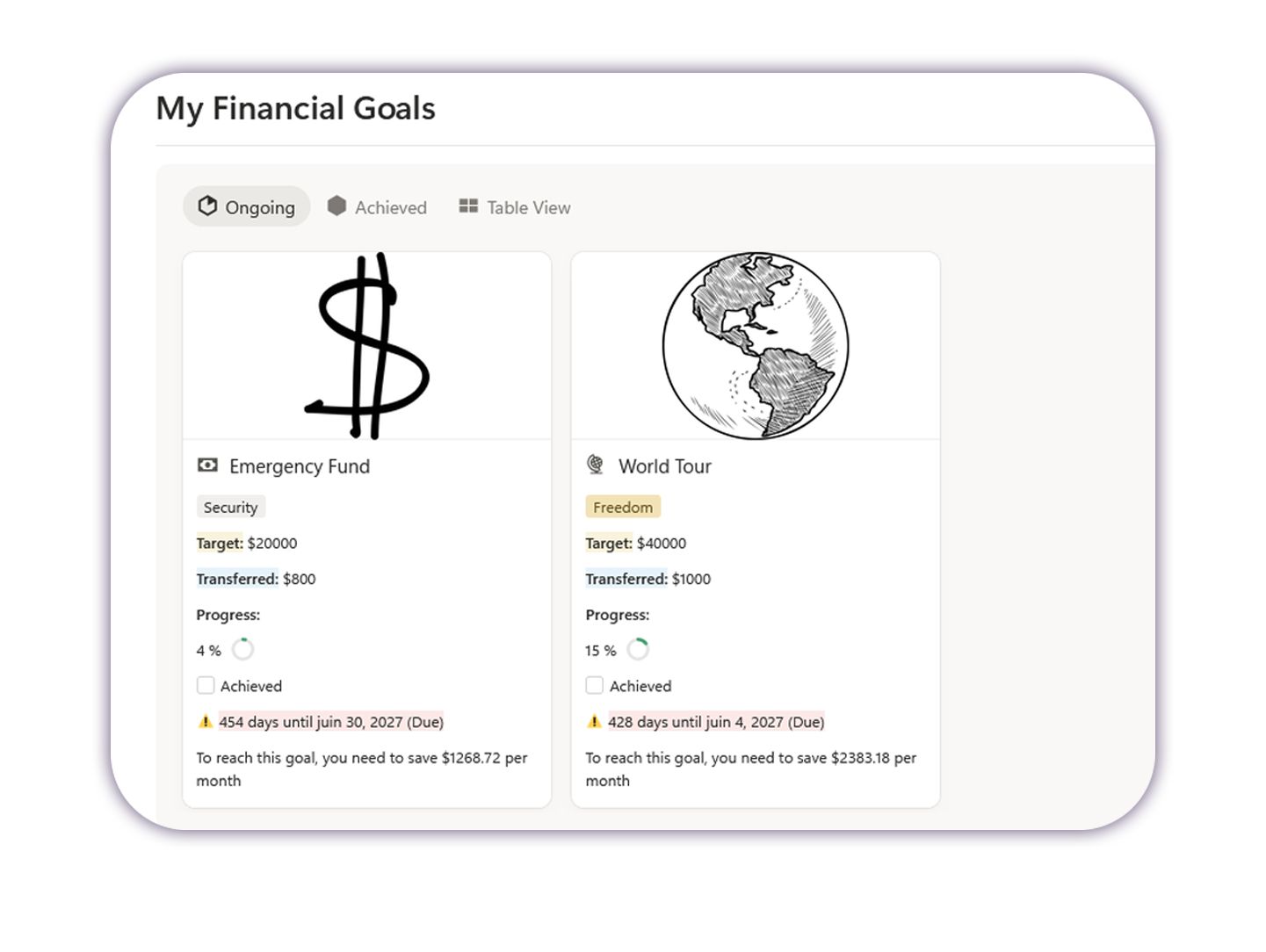Click the 15% progress ring

(638, 650)
